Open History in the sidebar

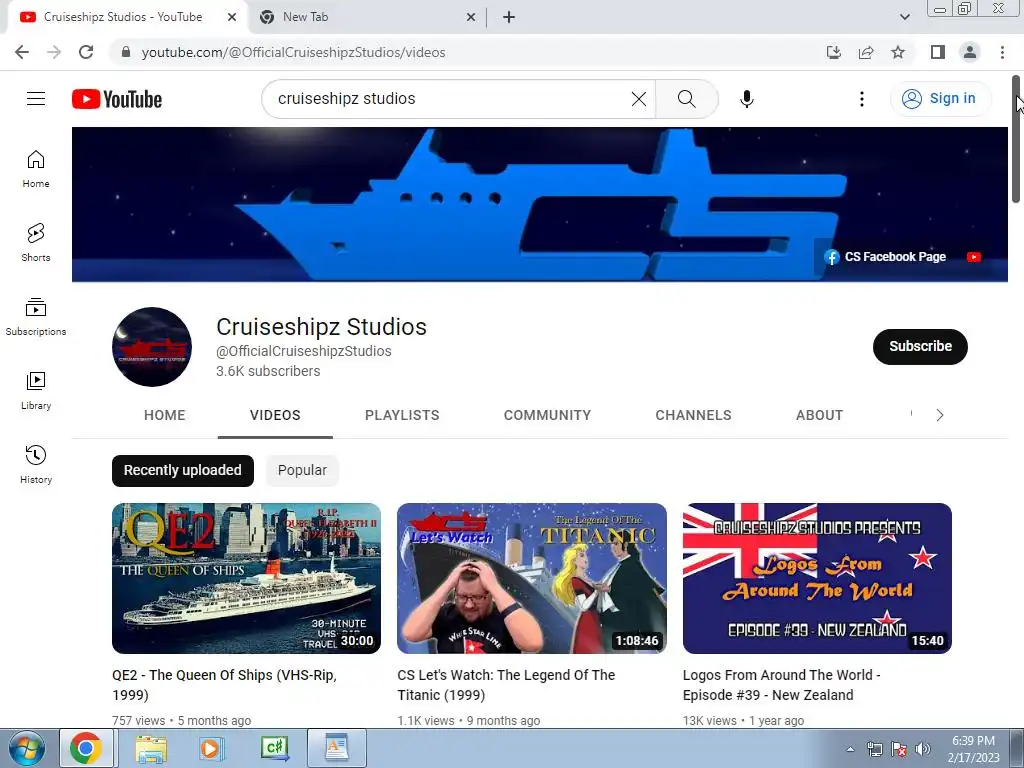tap(36, 464)
